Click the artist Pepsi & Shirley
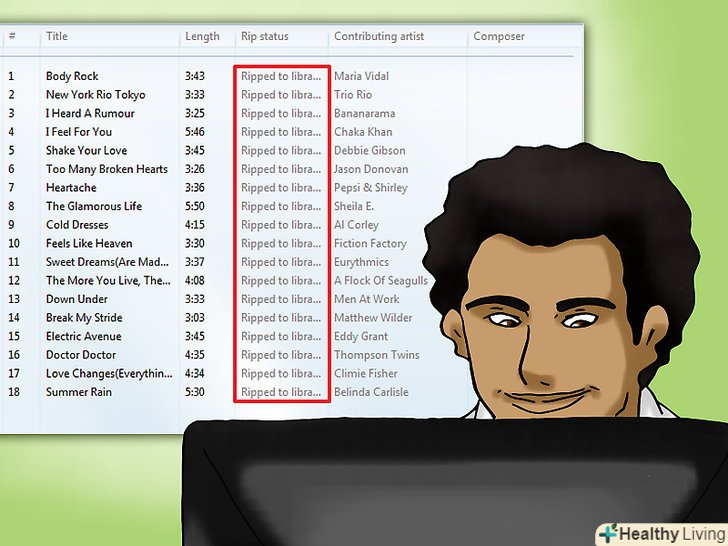The width and height of the screenshot is (728, 546). coord(370,188)
